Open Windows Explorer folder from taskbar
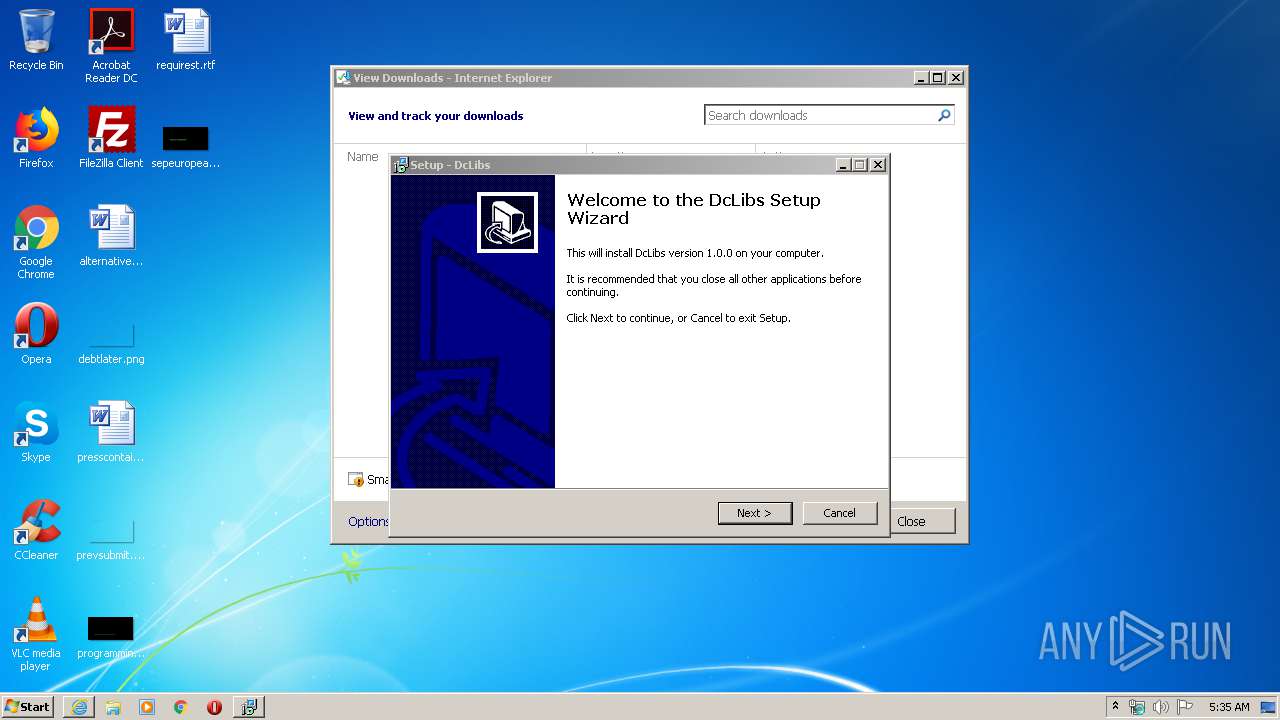 click(x=113, y=707)
